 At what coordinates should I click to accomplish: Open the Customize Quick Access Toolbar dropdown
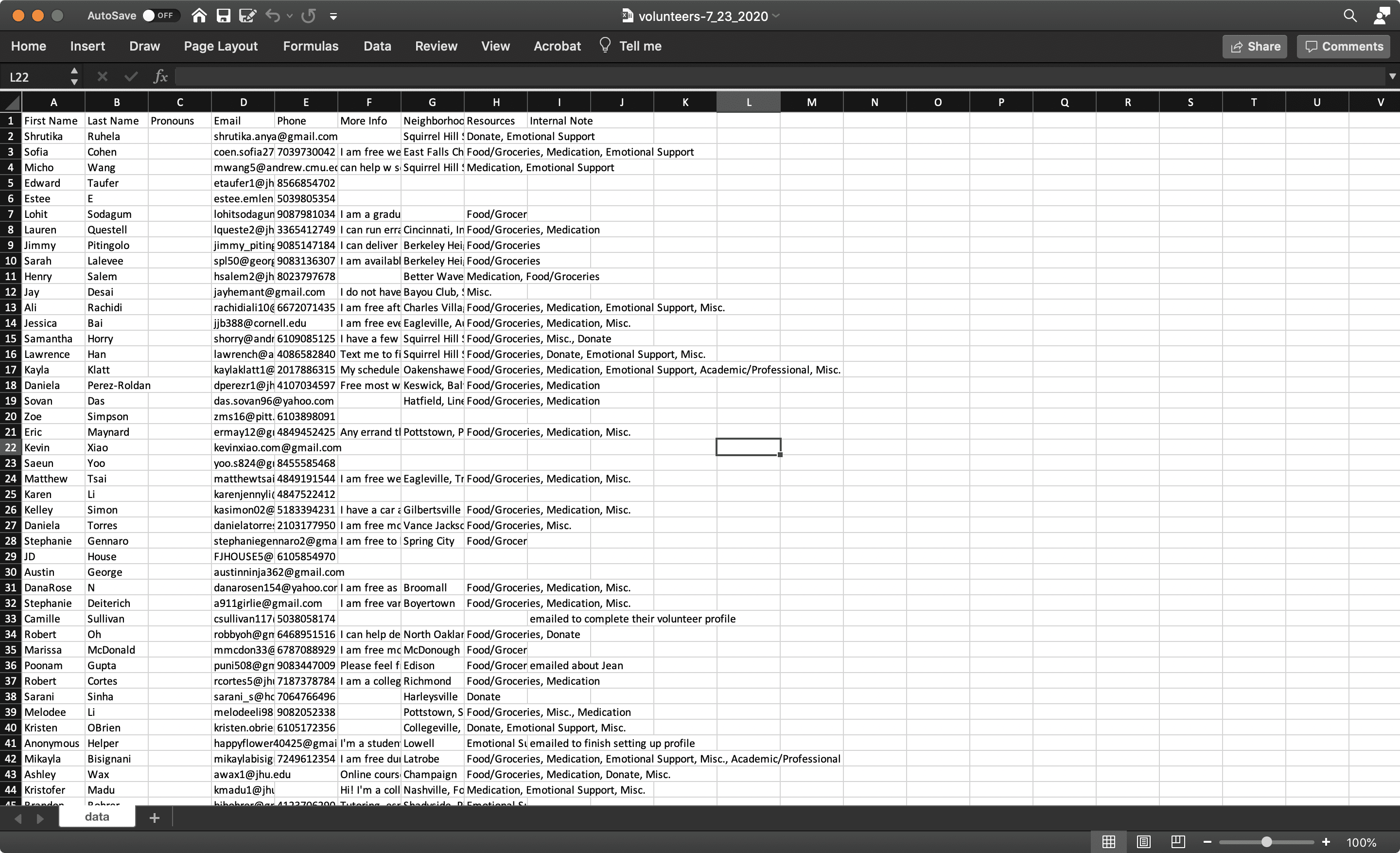(x=333, y=17)
